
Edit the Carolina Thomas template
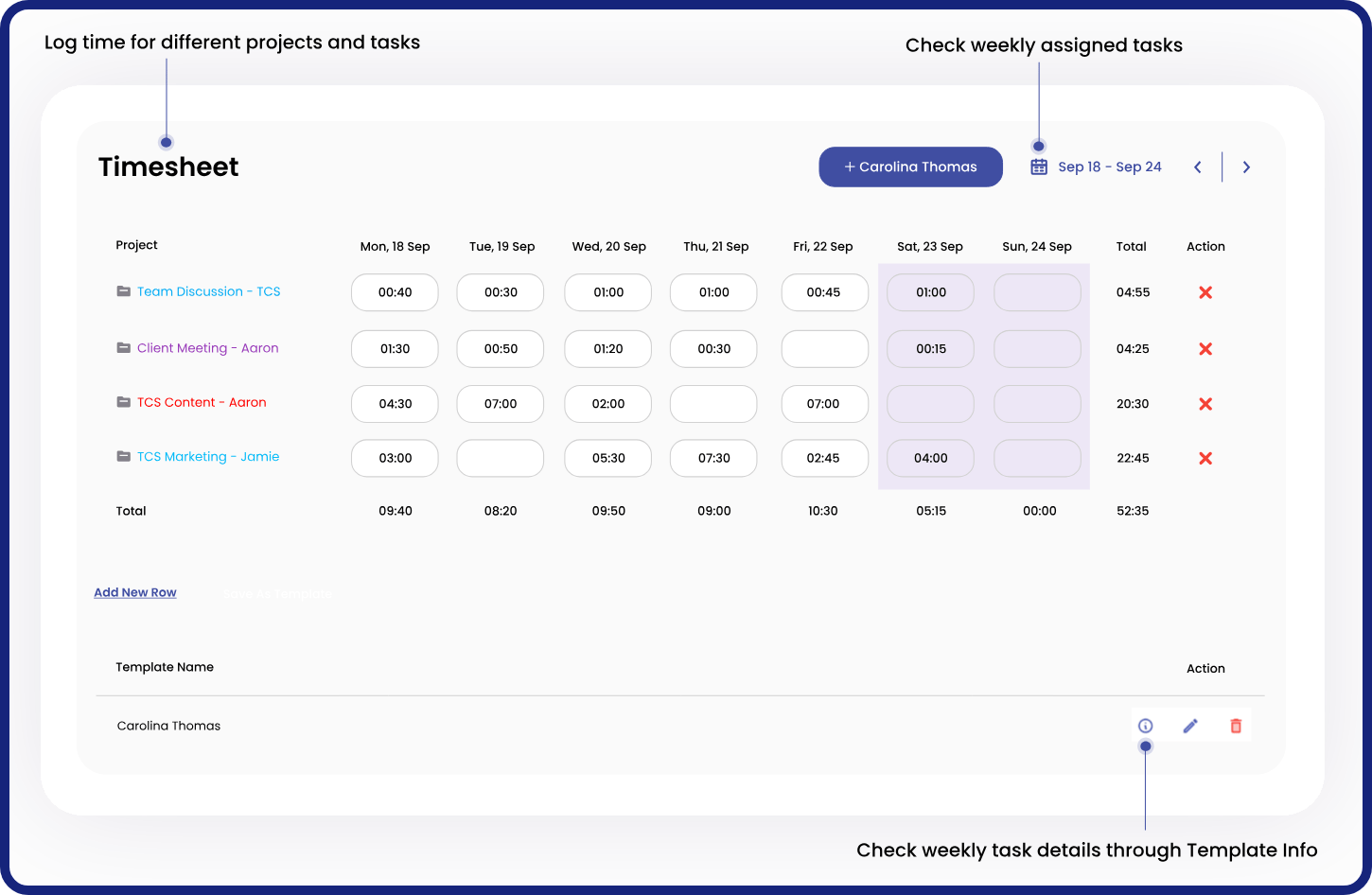click(1190, 726)
